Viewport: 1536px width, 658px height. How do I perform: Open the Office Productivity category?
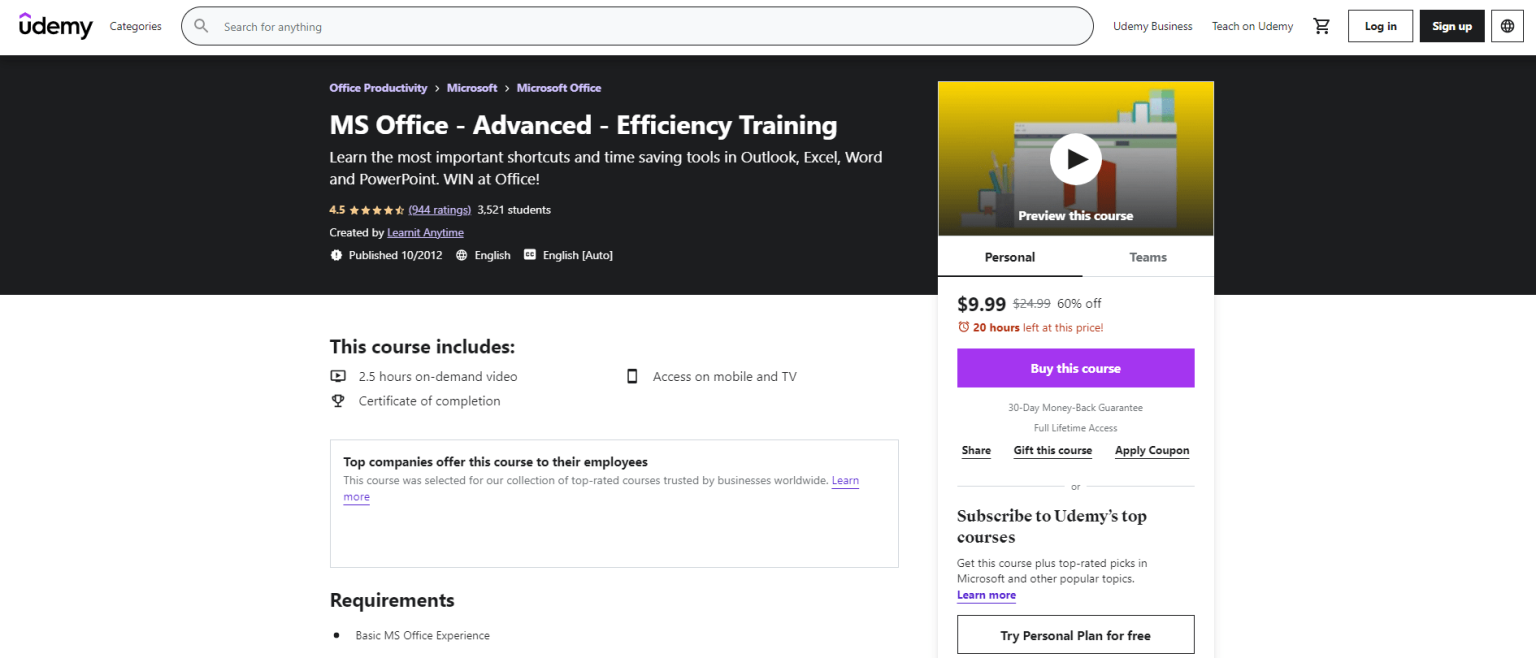[378, 87]
